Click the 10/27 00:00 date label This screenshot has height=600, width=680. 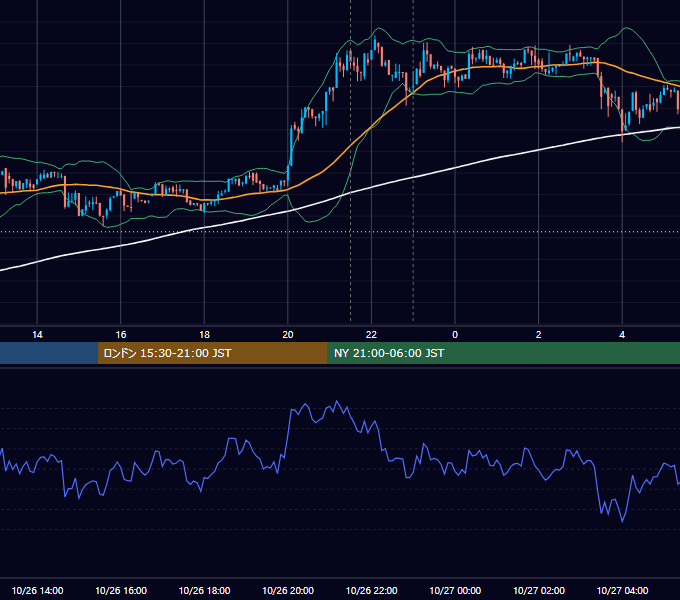tap(455, 590)
